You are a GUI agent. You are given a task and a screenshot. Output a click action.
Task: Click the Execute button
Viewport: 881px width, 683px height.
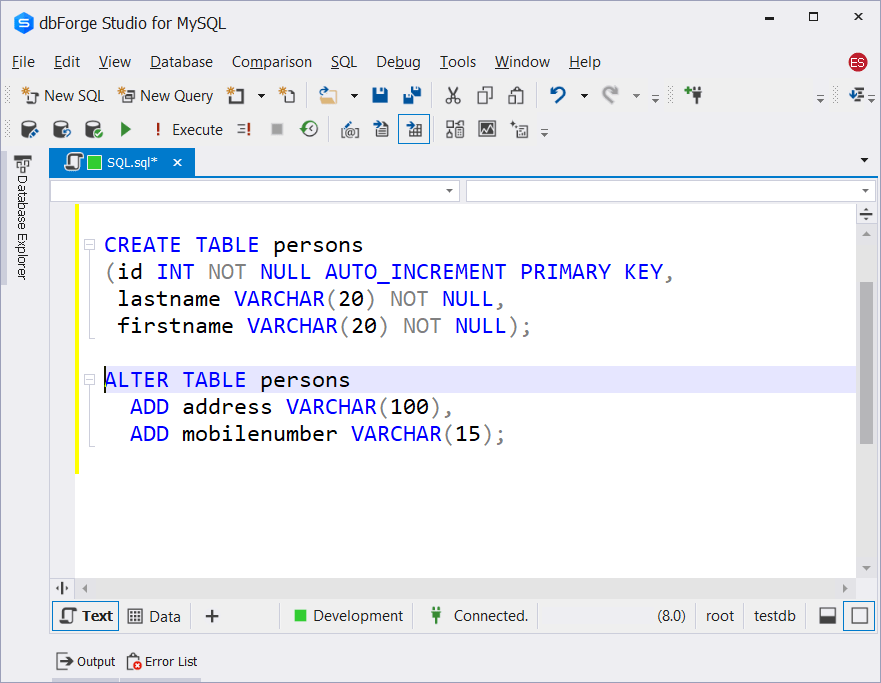coord(189,130)
